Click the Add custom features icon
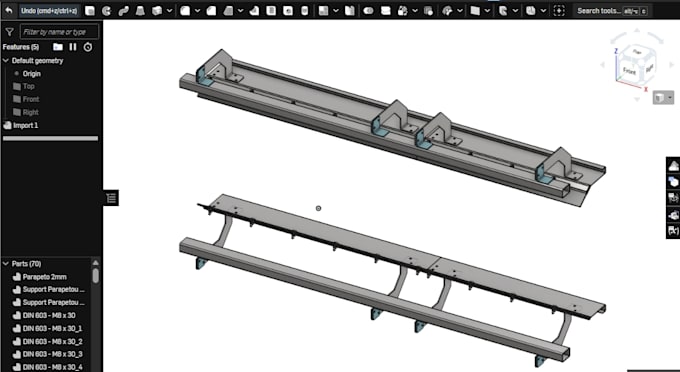This screenshot has width=680, height=372. (559, 11)
